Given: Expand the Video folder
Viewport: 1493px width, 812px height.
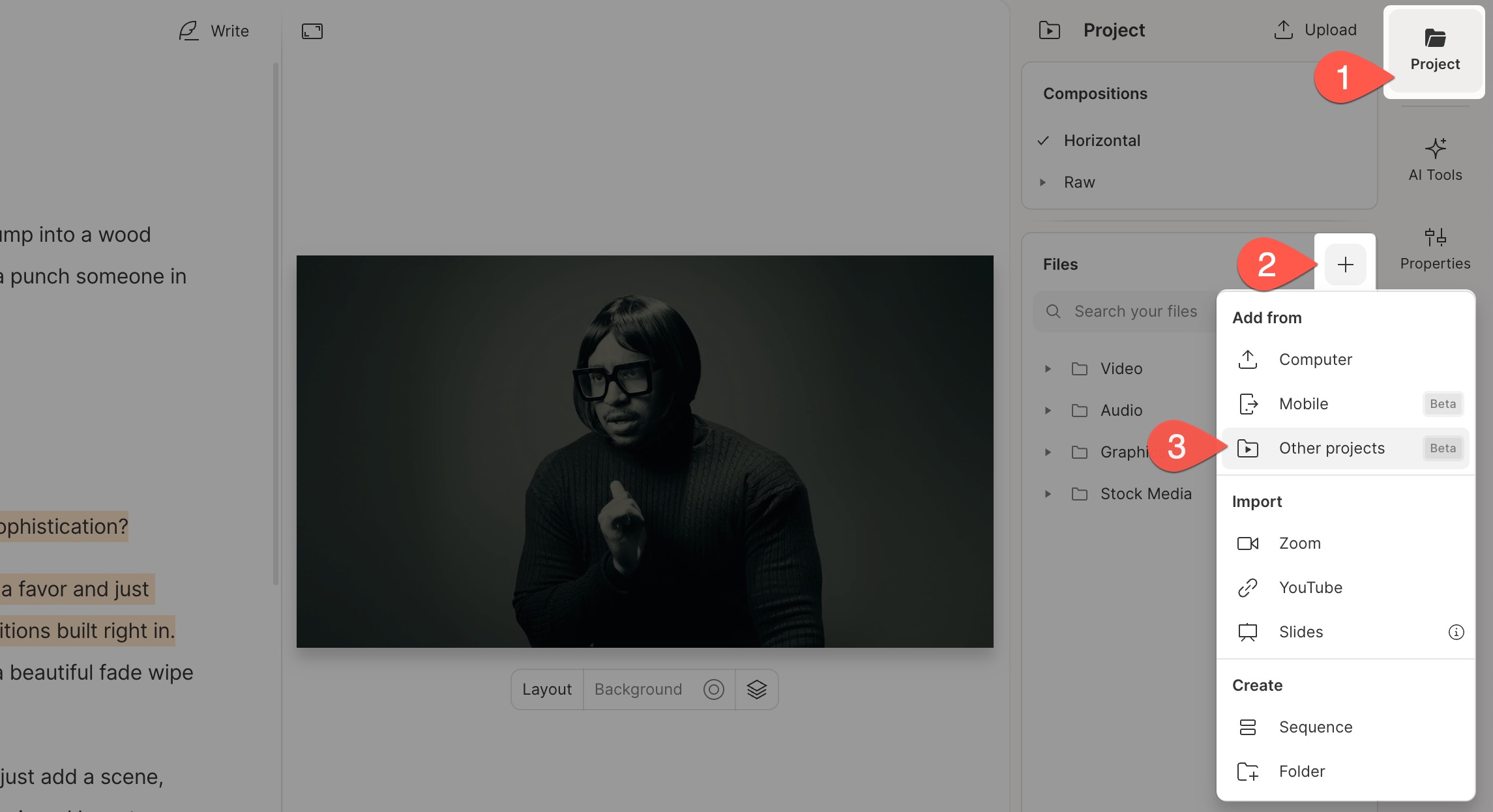Looking at the screenshot, I should (1048, 368).
